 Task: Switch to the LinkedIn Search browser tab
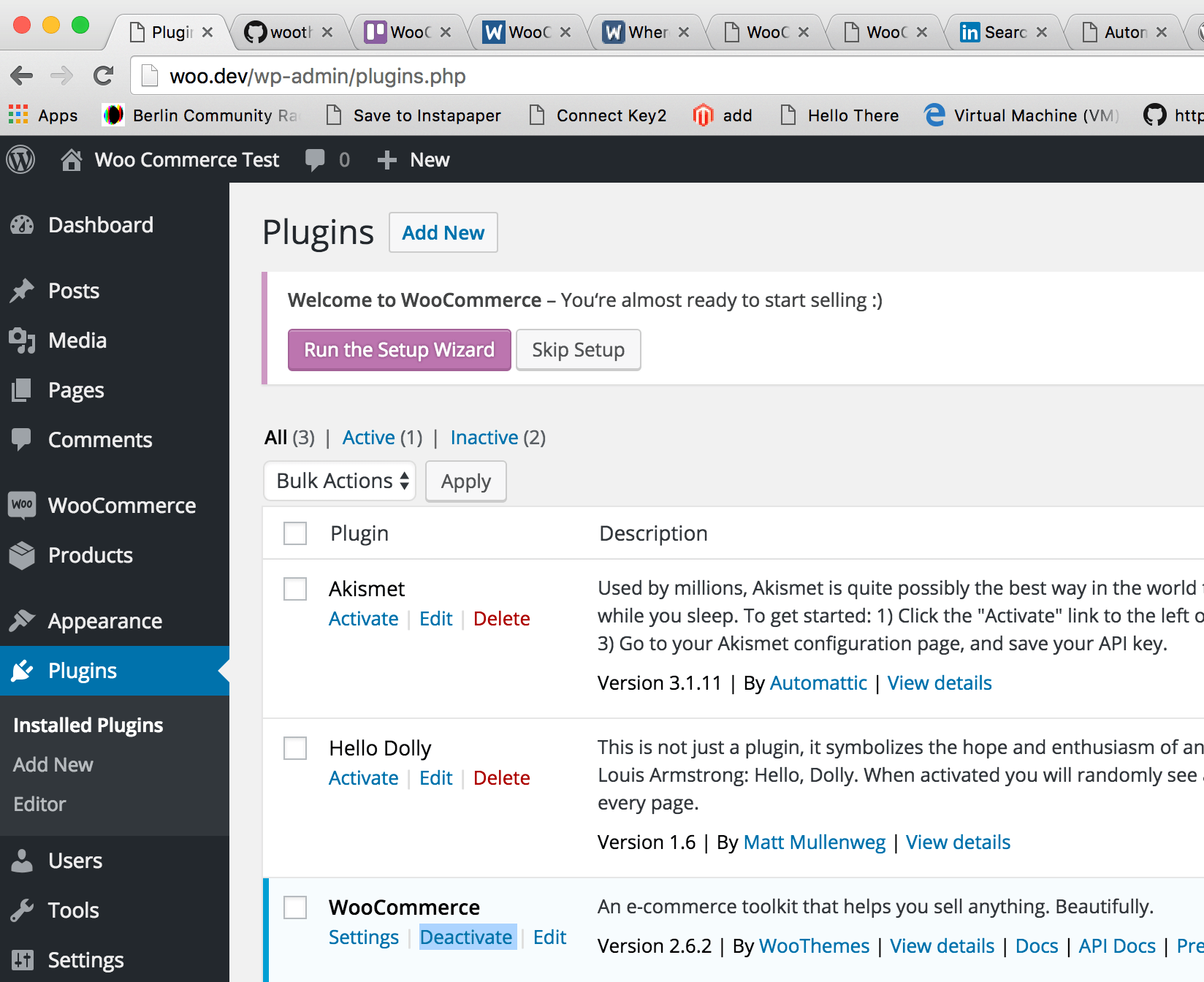(1005, 32)
